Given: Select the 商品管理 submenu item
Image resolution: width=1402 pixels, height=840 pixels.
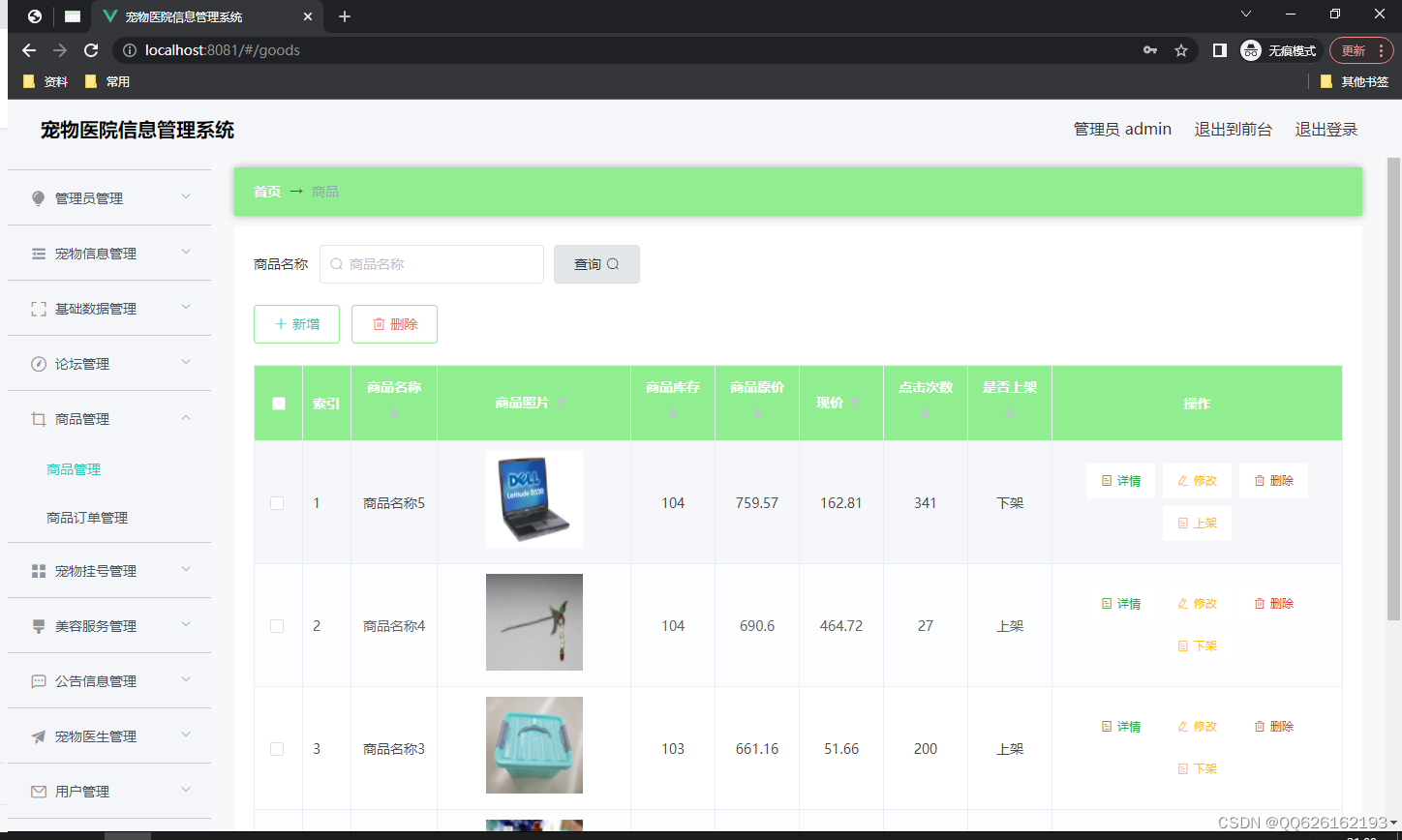Looking at the screenshot, I should pos(74,469).
